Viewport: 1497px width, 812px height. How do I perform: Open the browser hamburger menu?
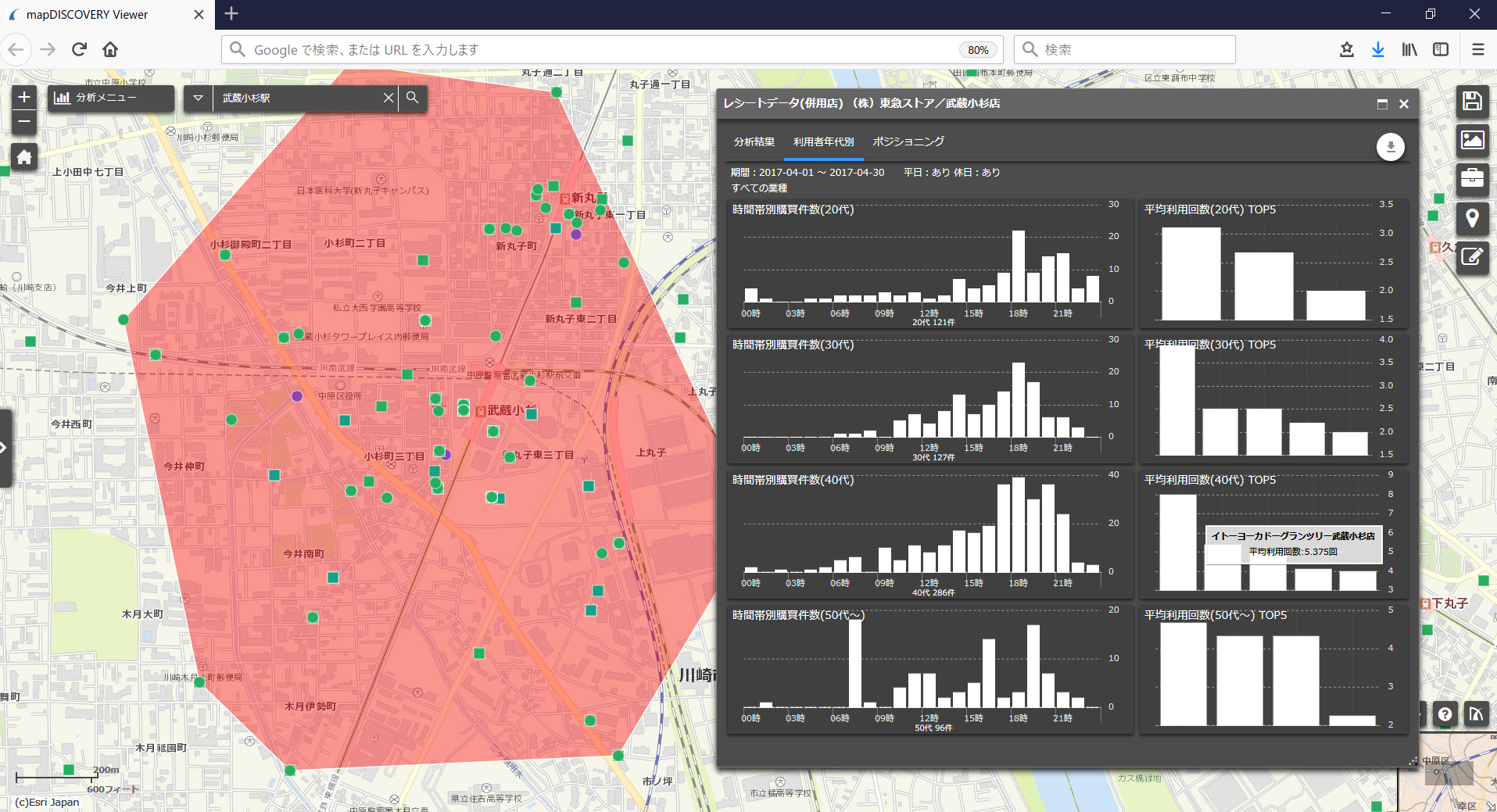(x=1477, y=49)
